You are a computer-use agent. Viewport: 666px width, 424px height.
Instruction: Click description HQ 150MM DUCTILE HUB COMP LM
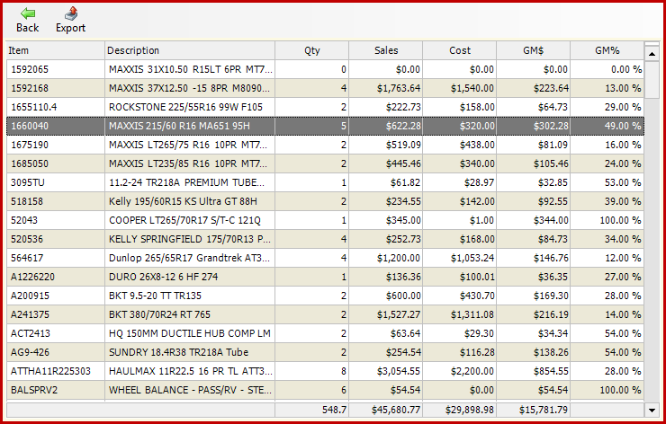point(189,334)
